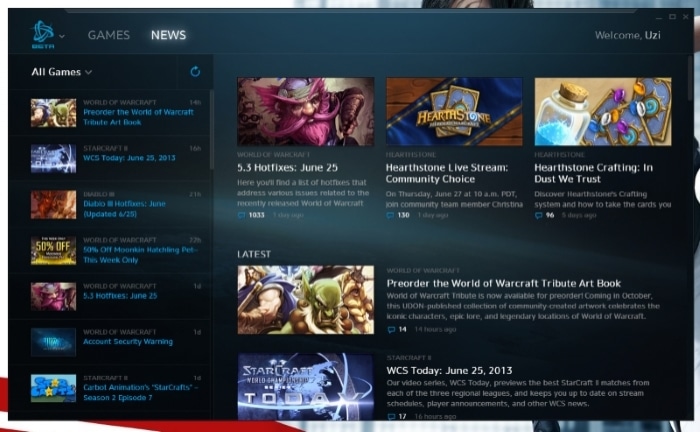
Task: Open the featured Hearthstone crafting jar image
Action: [603, 112]
